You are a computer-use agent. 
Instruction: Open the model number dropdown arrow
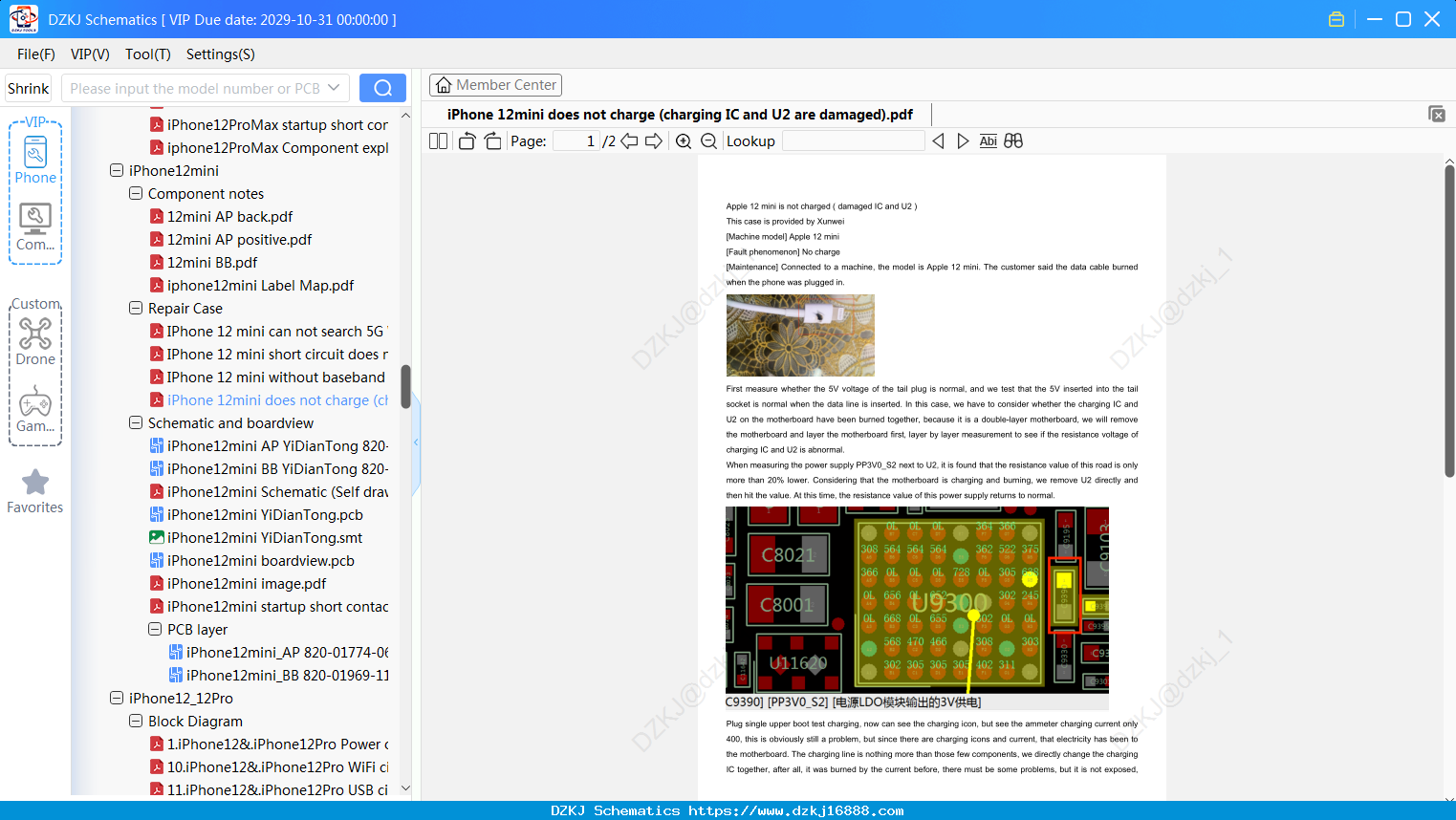coord(334,88)
